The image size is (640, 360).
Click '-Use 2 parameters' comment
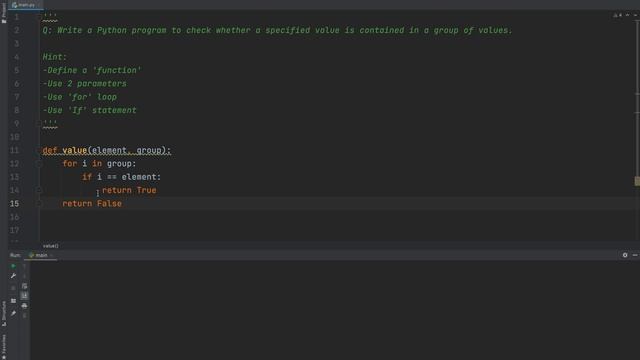pos(84,84)
